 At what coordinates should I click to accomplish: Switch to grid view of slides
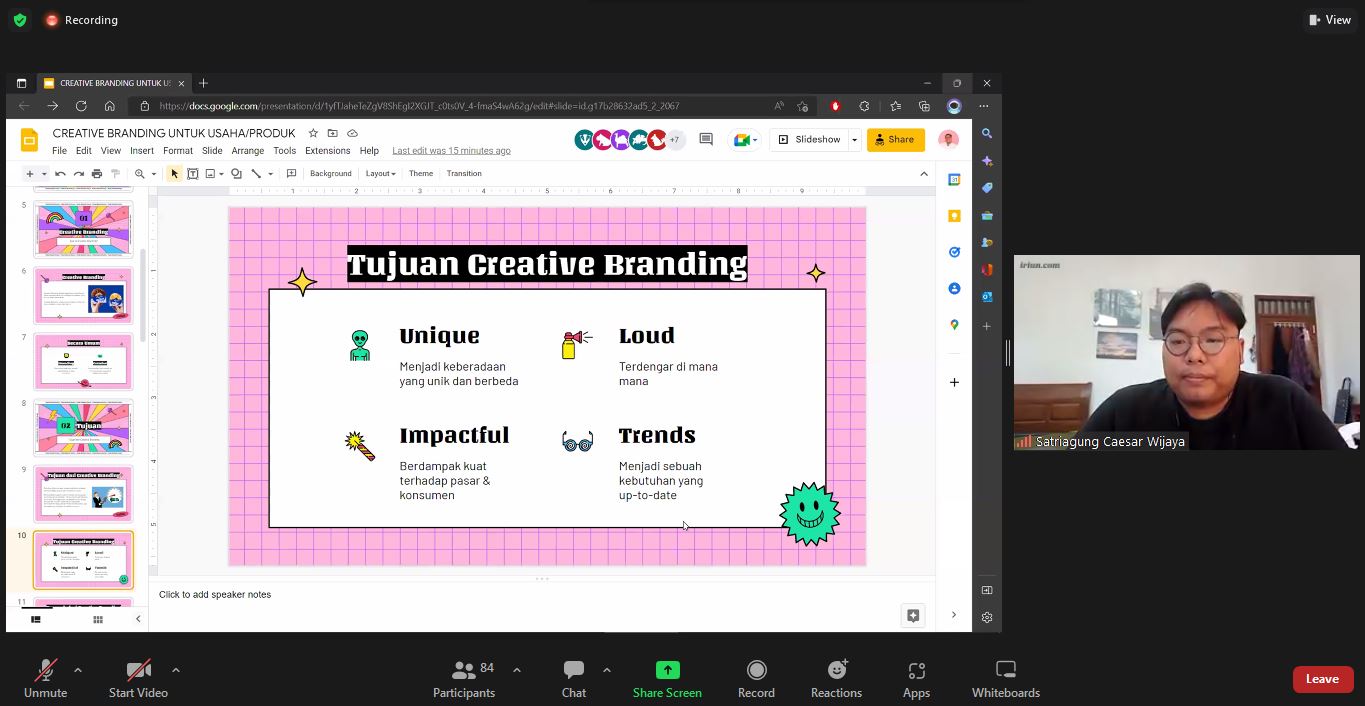[x=97, y=620]
